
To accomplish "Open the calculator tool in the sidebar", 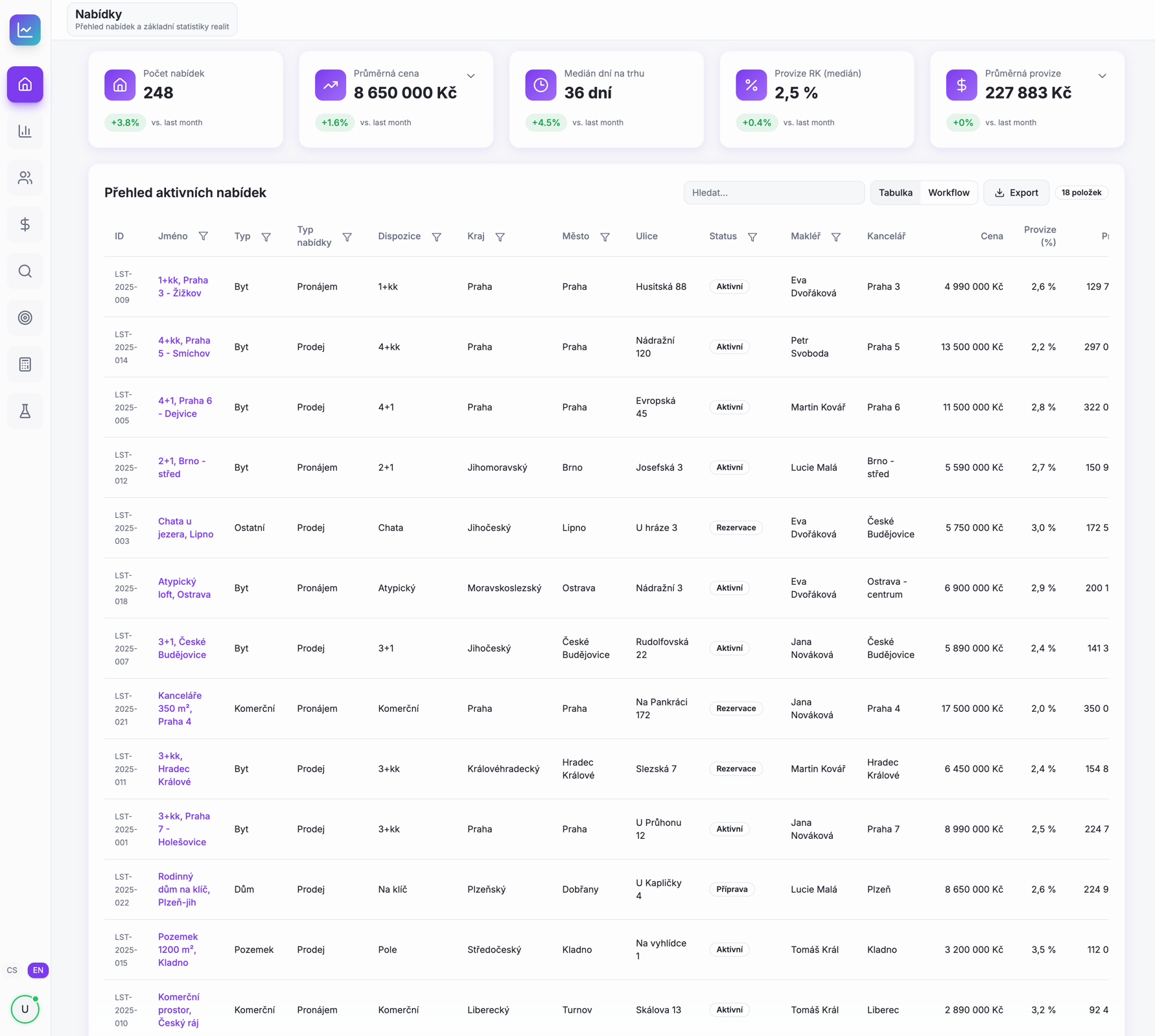I will (x=25, y=364).
